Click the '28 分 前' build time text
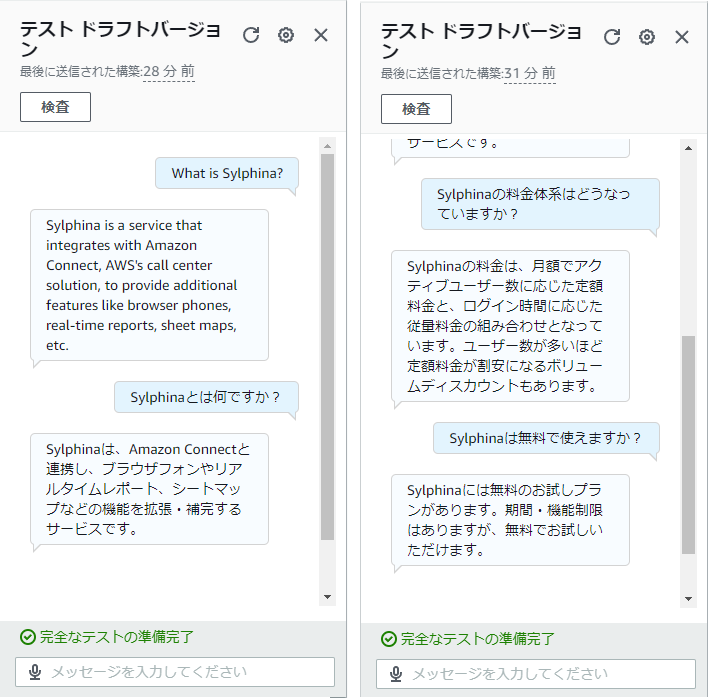The height and width of the screenshot is (698, 708). click(169, 71)
